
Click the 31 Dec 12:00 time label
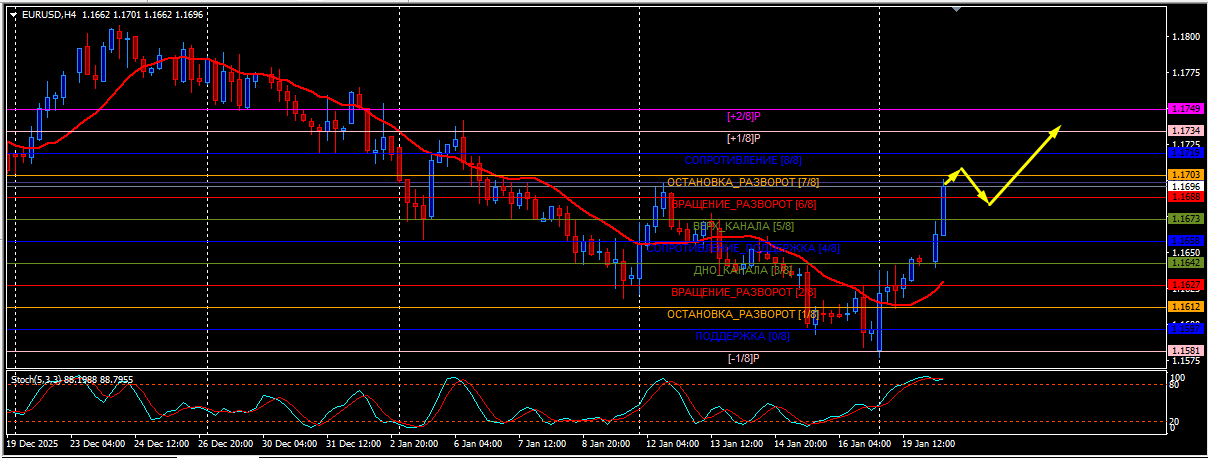[x=354, y=442]
